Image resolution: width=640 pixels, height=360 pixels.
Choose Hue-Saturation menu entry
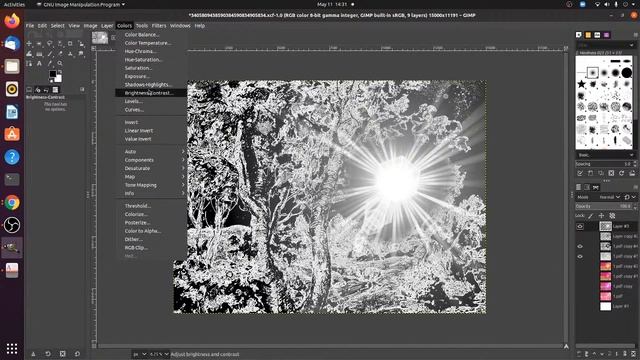click(151, 60)
